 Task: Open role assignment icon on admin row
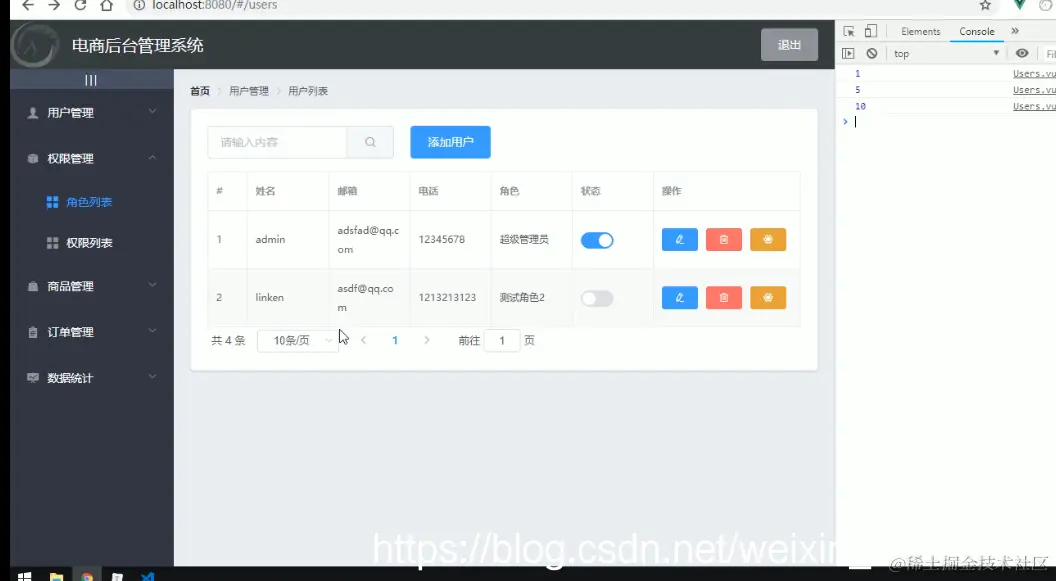768,239
